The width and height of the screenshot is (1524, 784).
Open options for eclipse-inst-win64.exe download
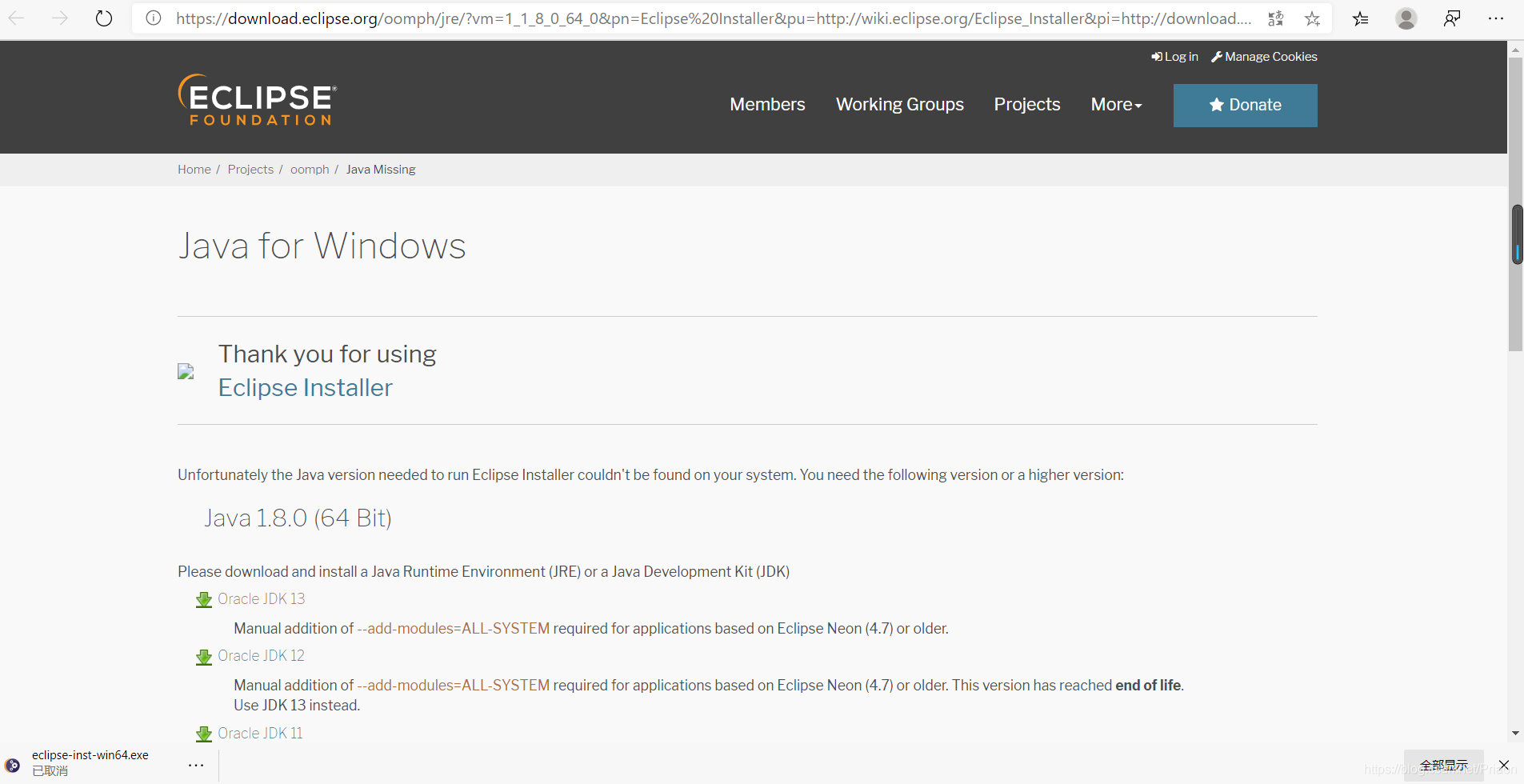196,765
